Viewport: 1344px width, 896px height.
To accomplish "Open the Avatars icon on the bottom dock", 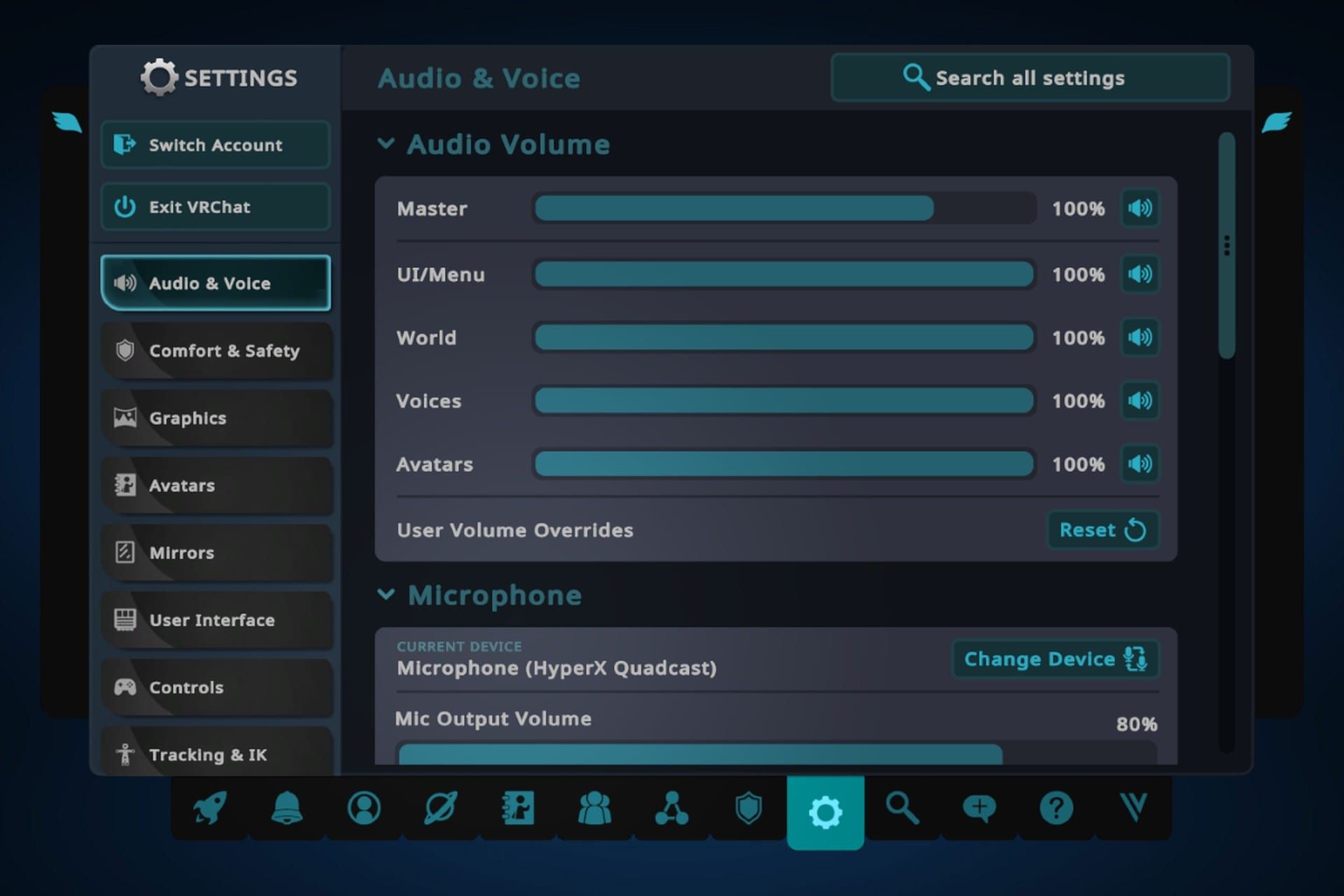I will click(518, 808).
